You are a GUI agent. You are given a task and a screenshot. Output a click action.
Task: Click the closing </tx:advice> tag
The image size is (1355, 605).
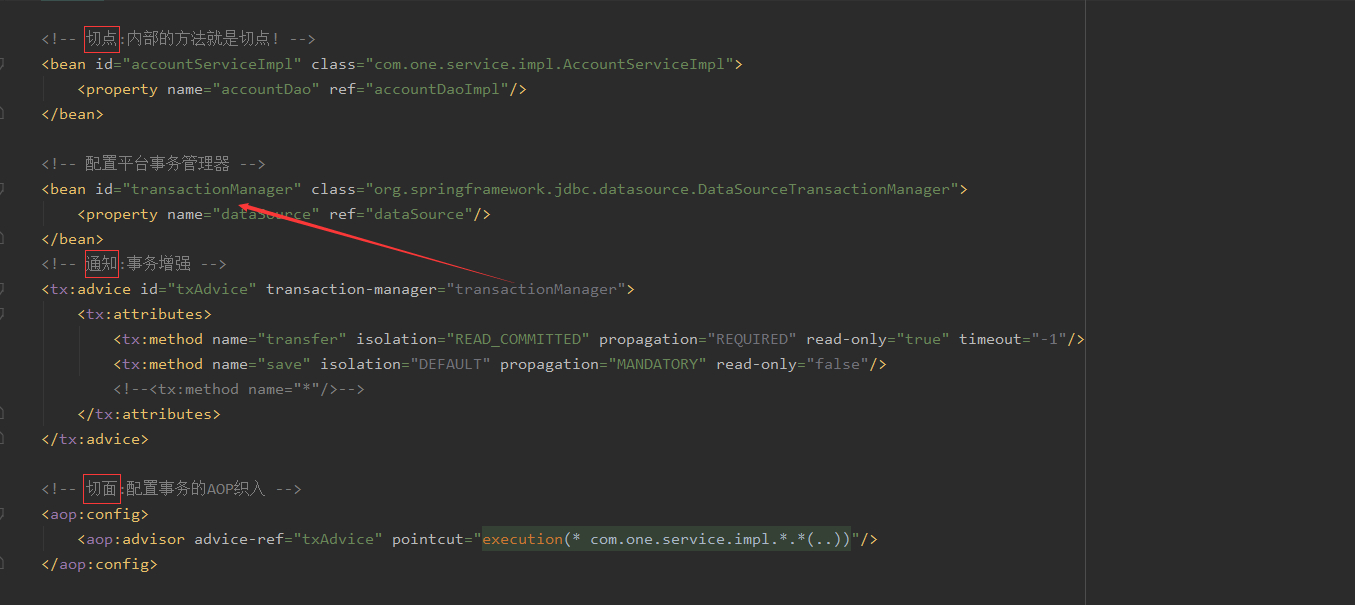pos(95,439)
